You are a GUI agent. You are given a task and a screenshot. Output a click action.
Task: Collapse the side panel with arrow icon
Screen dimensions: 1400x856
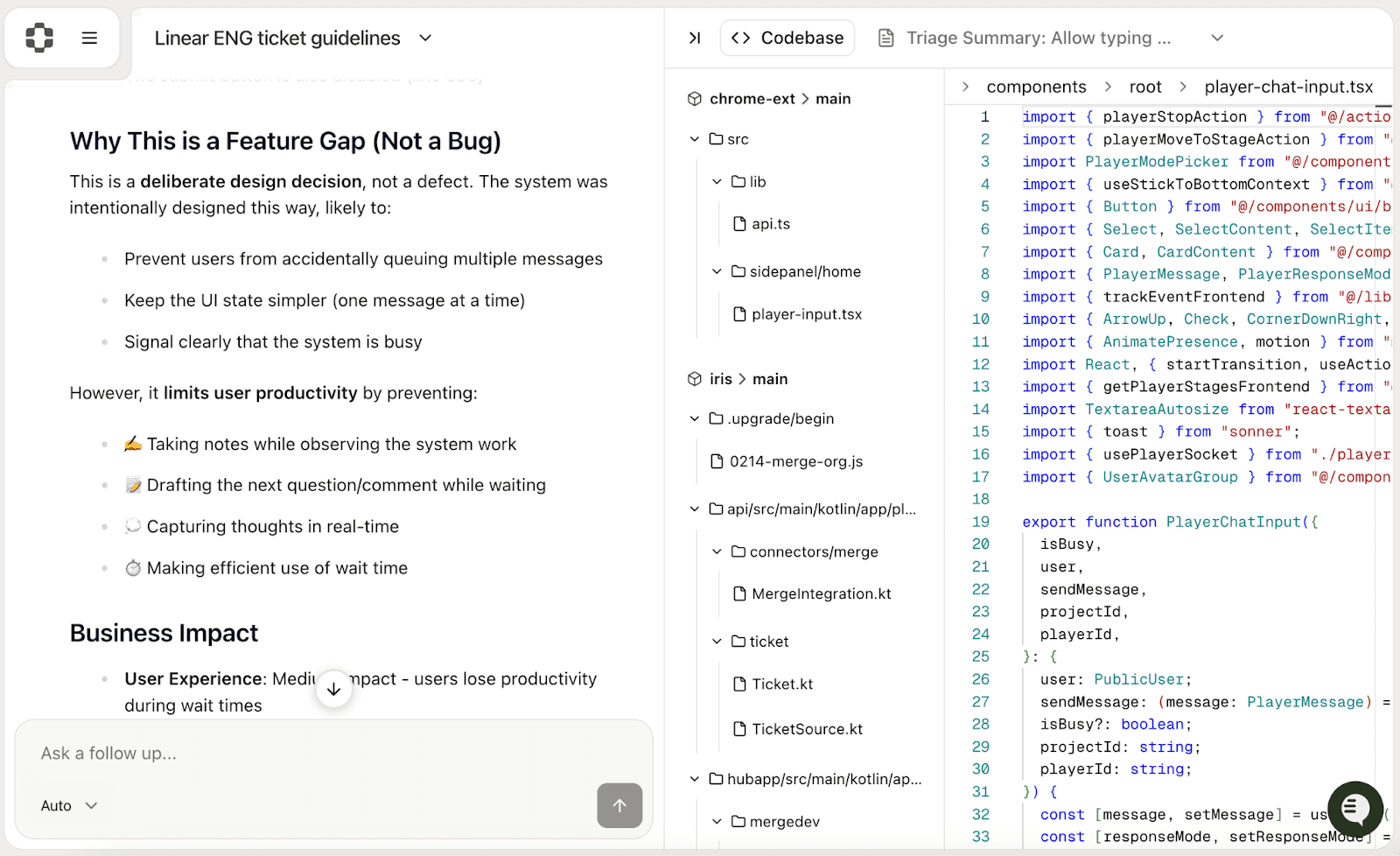coord(694,38)
